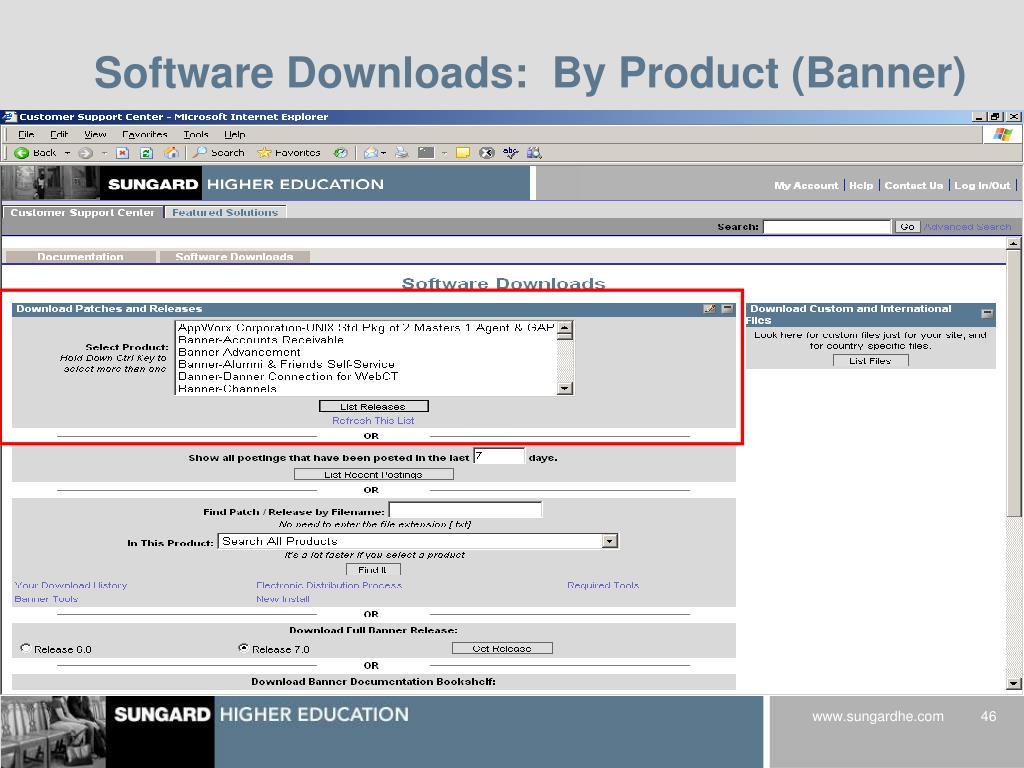Open Required Tools link

[603, 585]
